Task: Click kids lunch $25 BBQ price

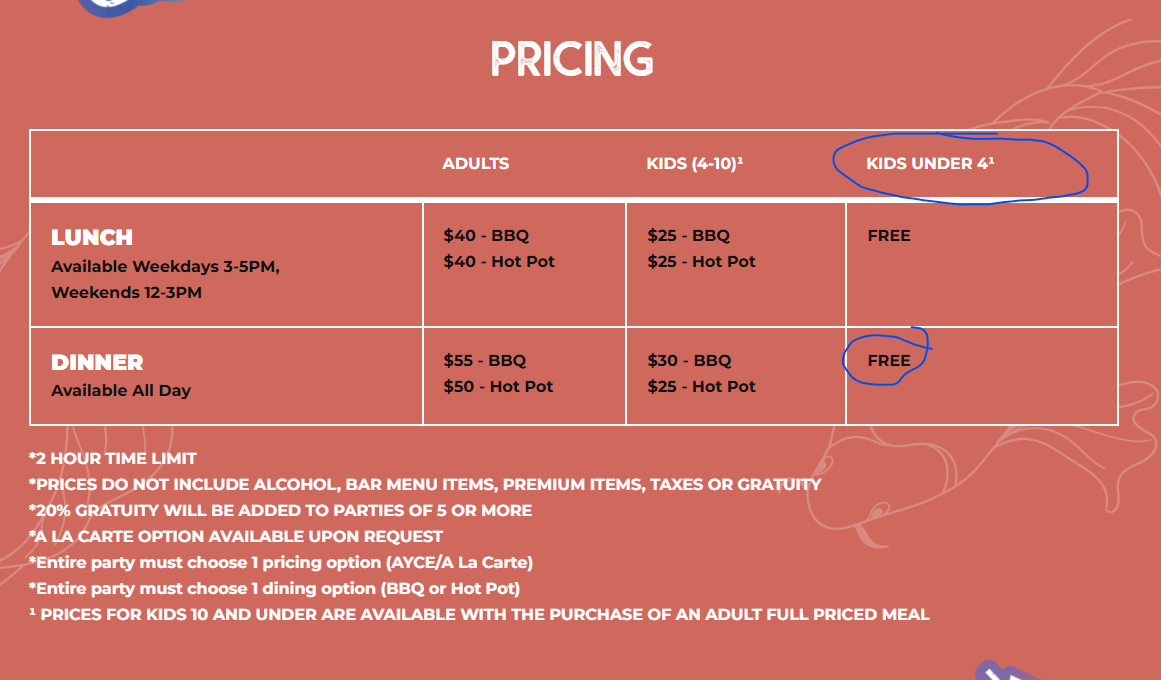Action: point(689,236)
